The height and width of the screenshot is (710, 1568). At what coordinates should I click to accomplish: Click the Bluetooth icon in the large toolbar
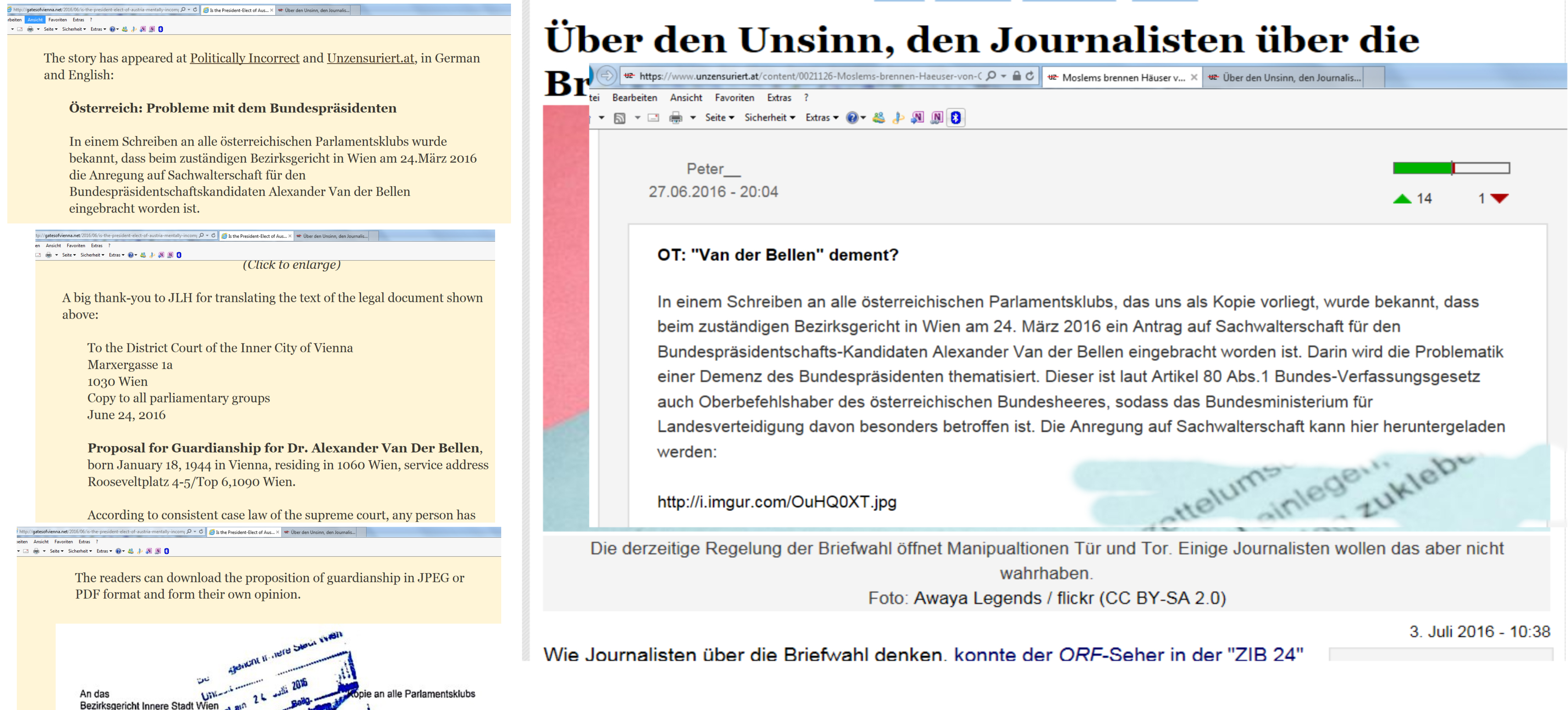click(x=956, y=118)
